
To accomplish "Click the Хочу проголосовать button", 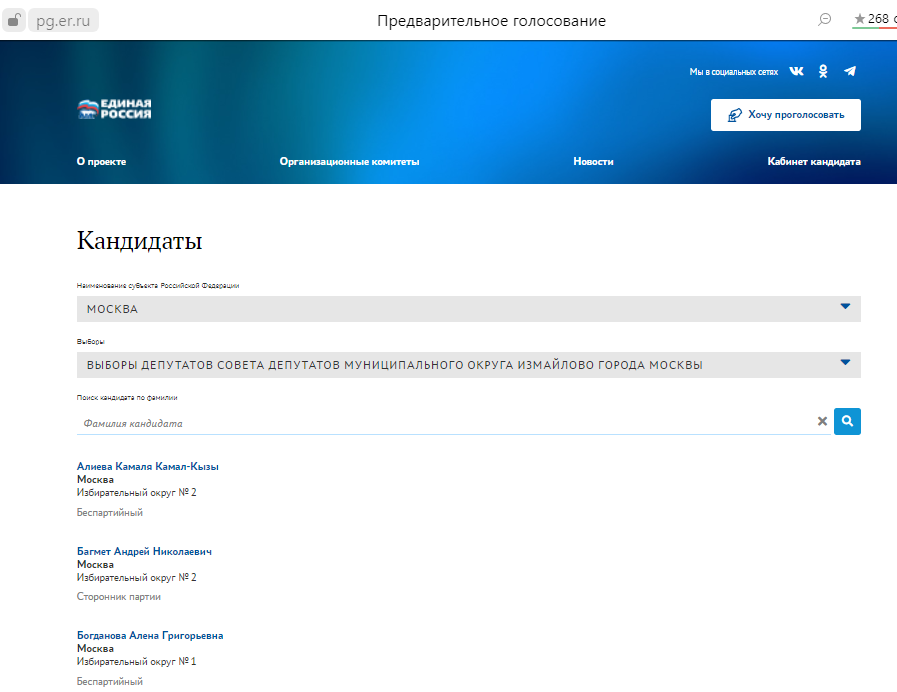I will click(x=785, y=115).
